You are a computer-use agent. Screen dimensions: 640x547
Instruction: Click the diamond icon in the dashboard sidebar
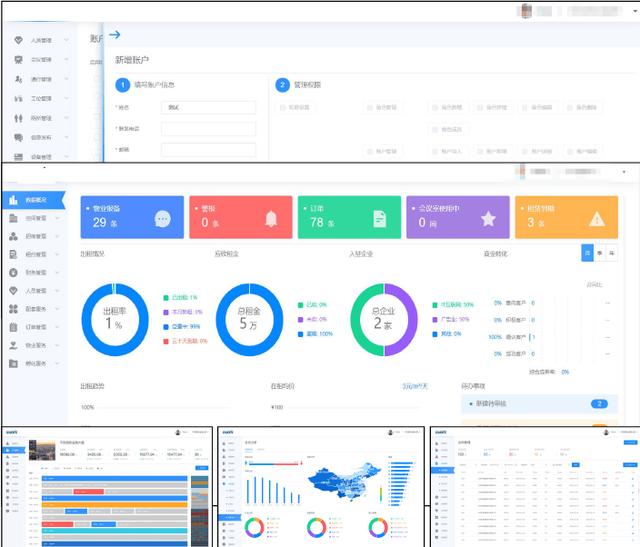13,291
